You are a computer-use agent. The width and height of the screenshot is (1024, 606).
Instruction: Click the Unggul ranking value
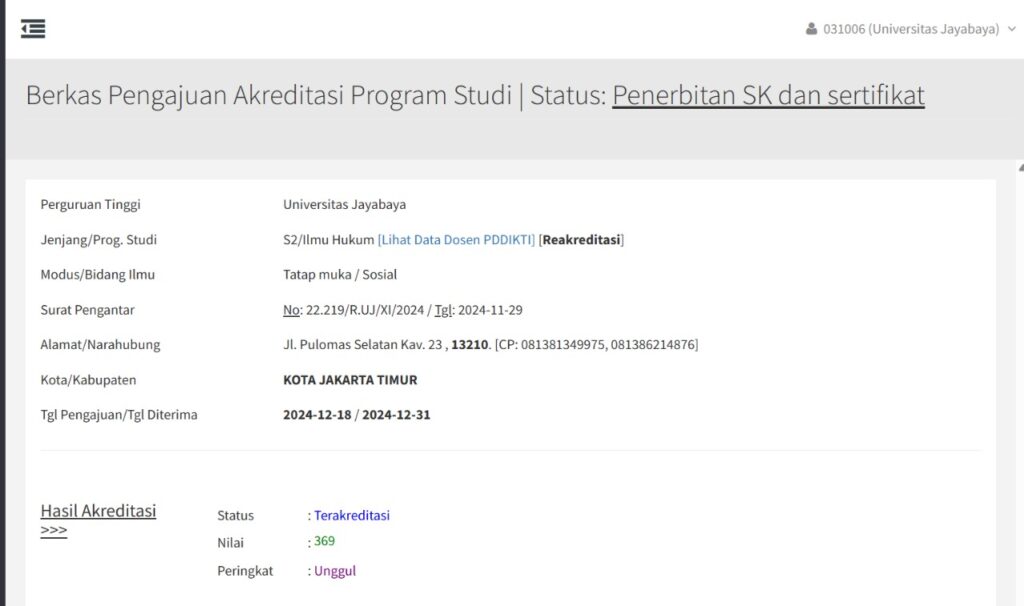pos(334,571)
